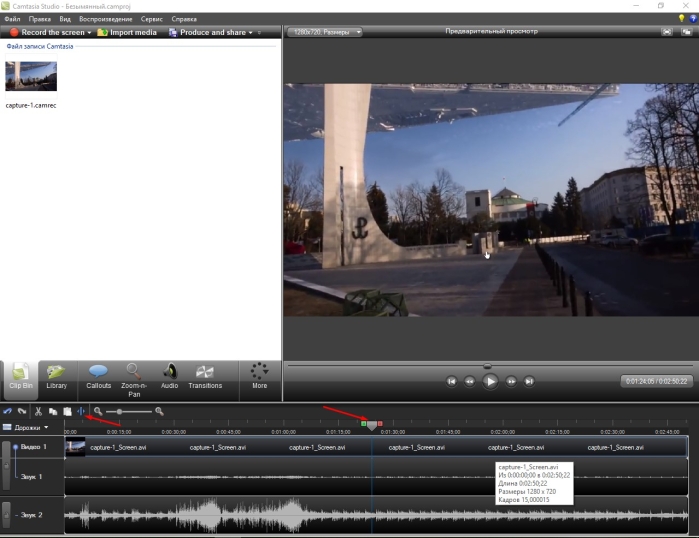This screenshot has width=699, height=538.
Task: Click the 0:02:00;00 ruler mark
Action: [x=503, y=432]
